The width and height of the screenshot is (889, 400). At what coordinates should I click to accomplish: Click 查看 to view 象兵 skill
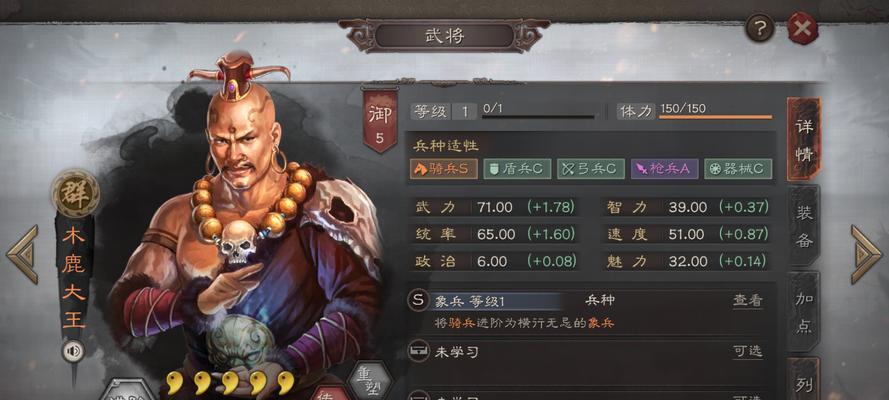coord(747,301)
